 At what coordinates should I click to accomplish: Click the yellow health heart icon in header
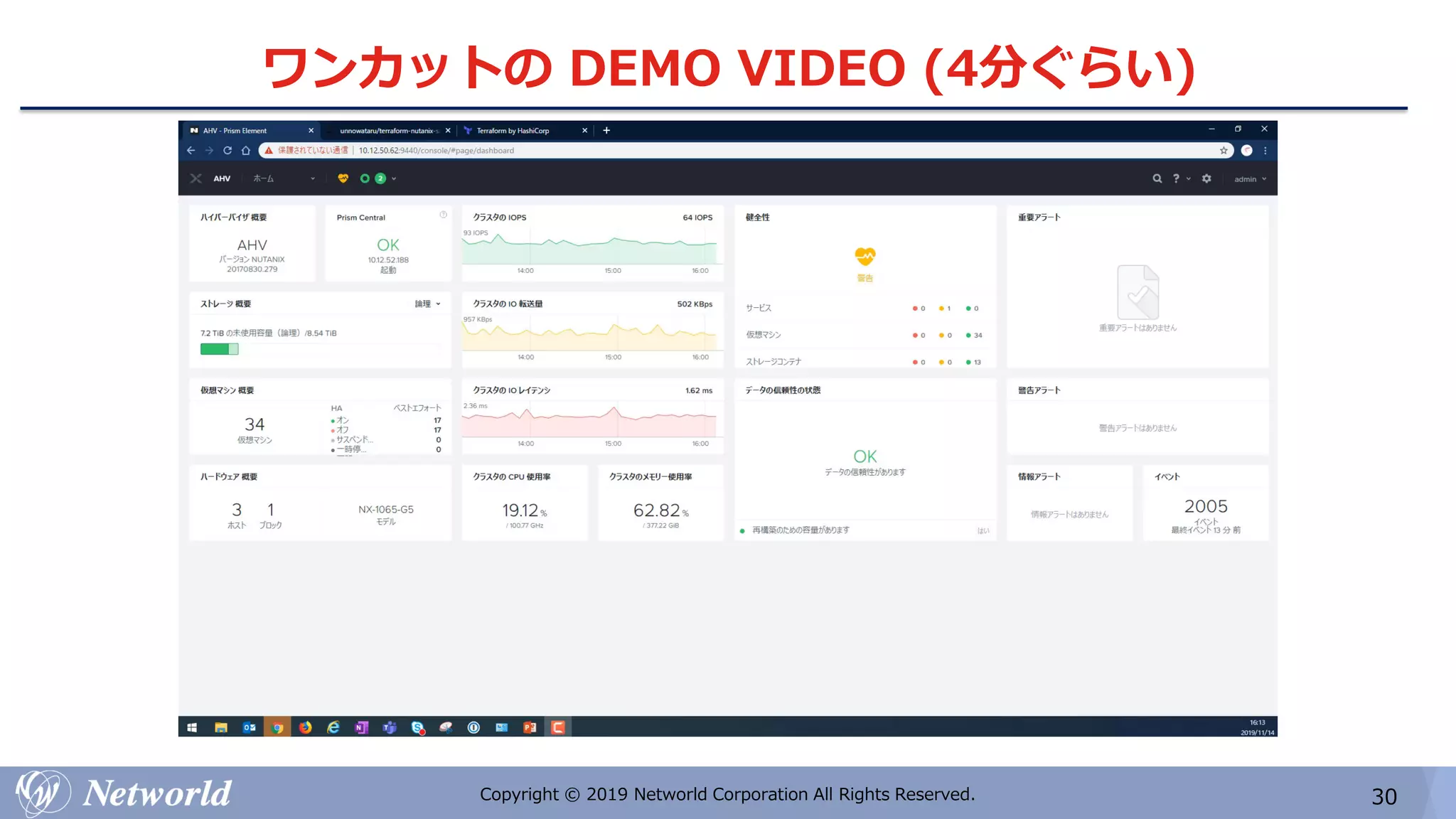click(343, 178)
